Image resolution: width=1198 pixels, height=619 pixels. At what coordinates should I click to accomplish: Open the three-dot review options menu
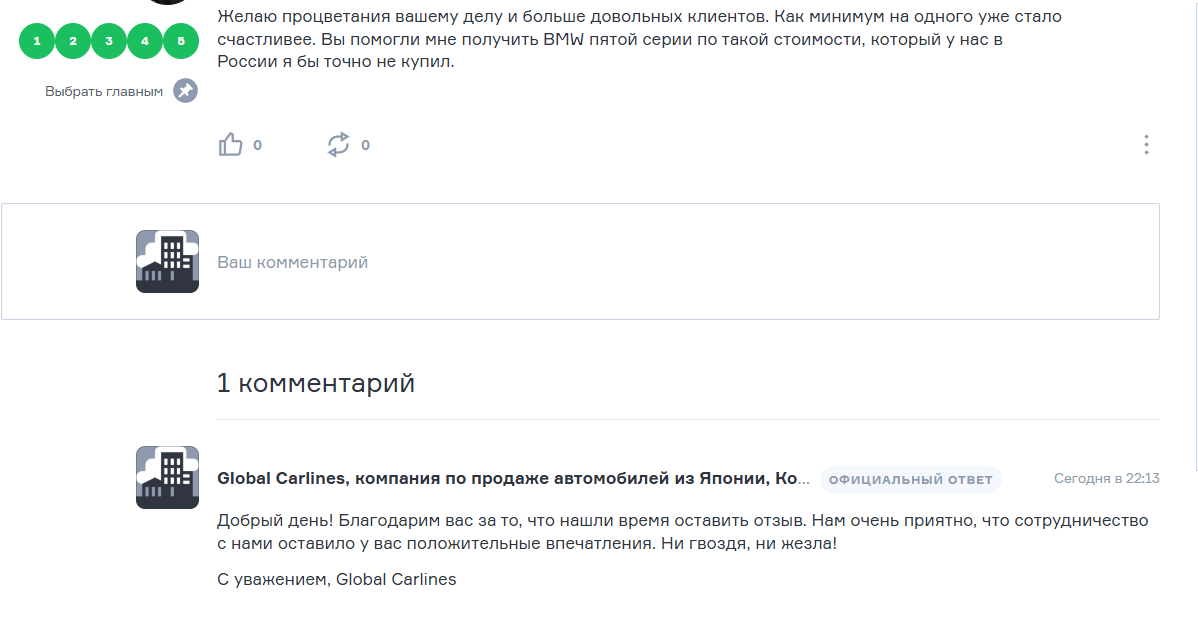(1146, 144)
